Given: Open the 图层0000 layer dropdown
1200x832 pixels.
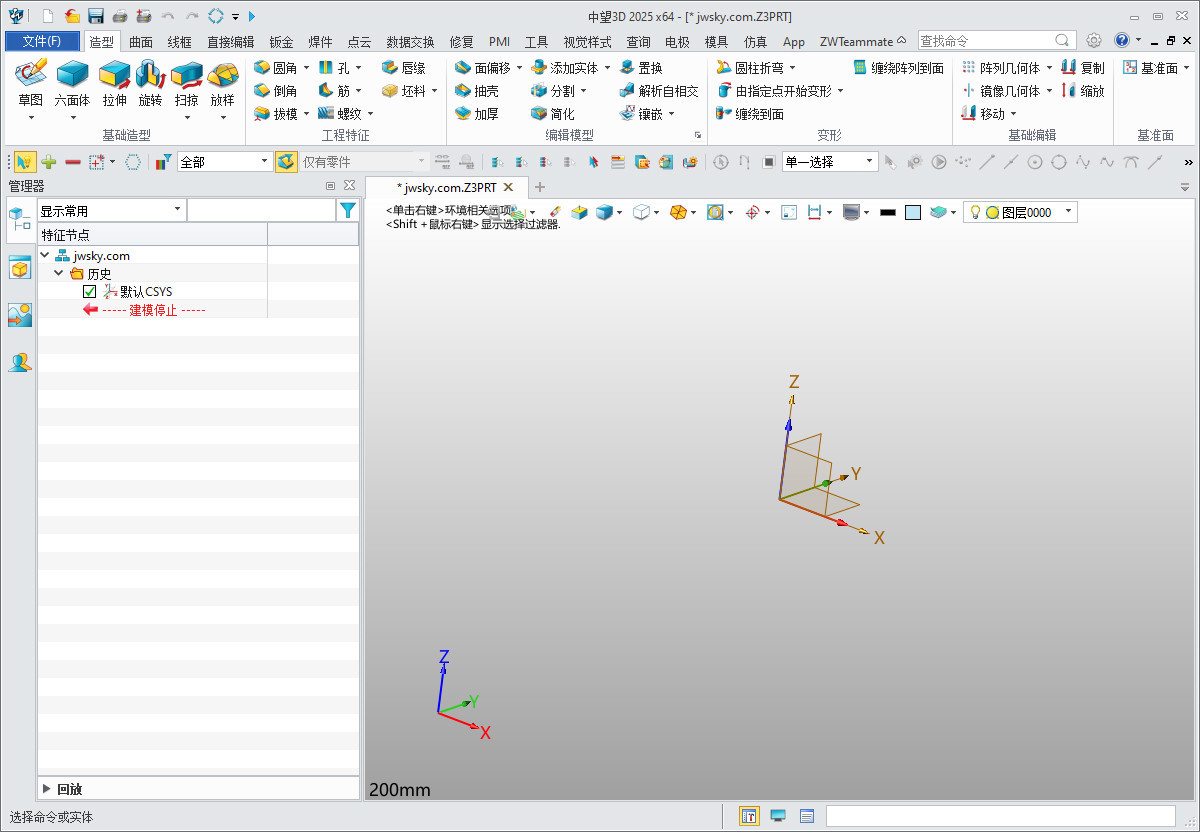Looking at the screenshot, I should (x=1068, y=212).
